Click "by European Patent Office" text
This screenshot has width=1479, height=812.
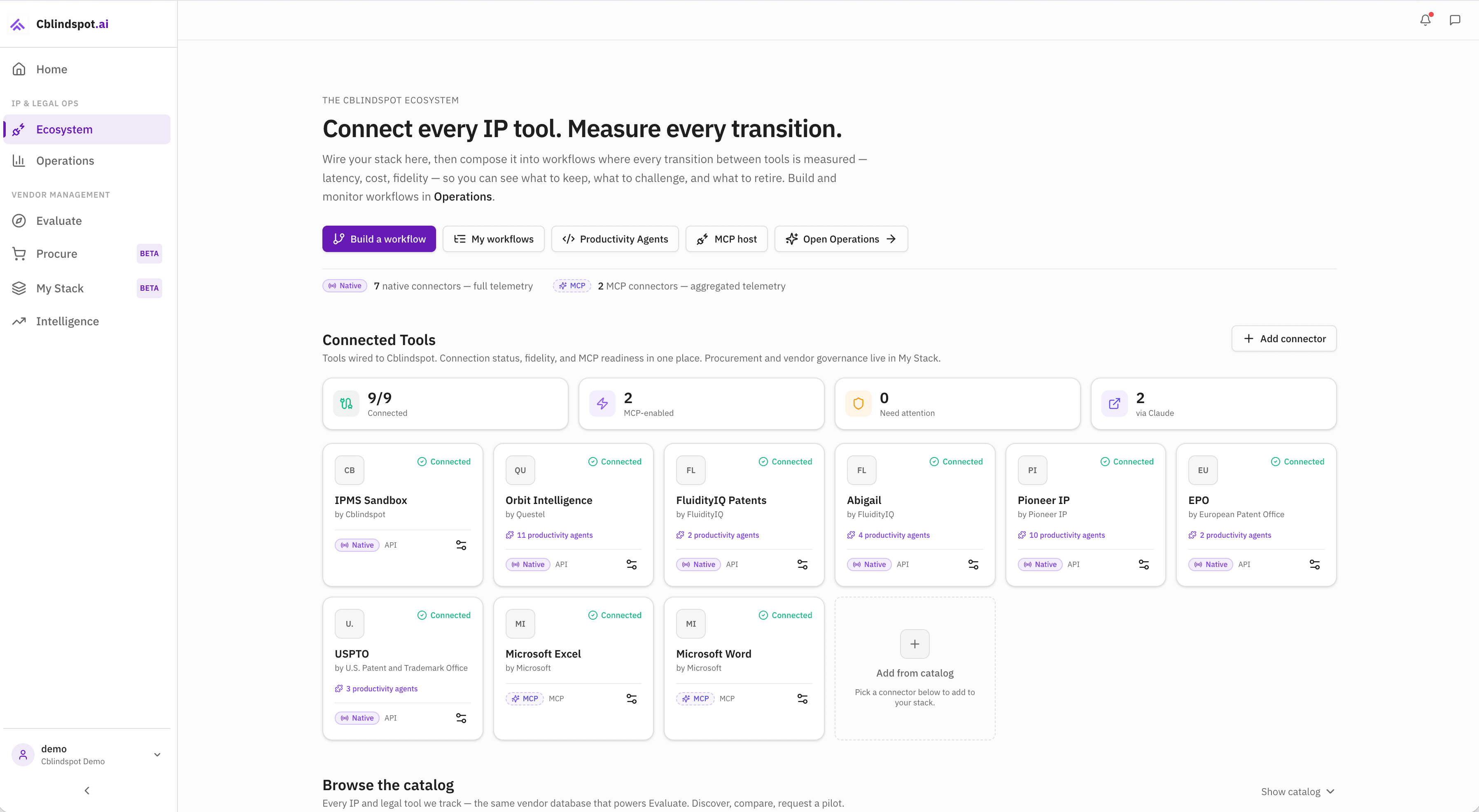[x=1236, y=515]
